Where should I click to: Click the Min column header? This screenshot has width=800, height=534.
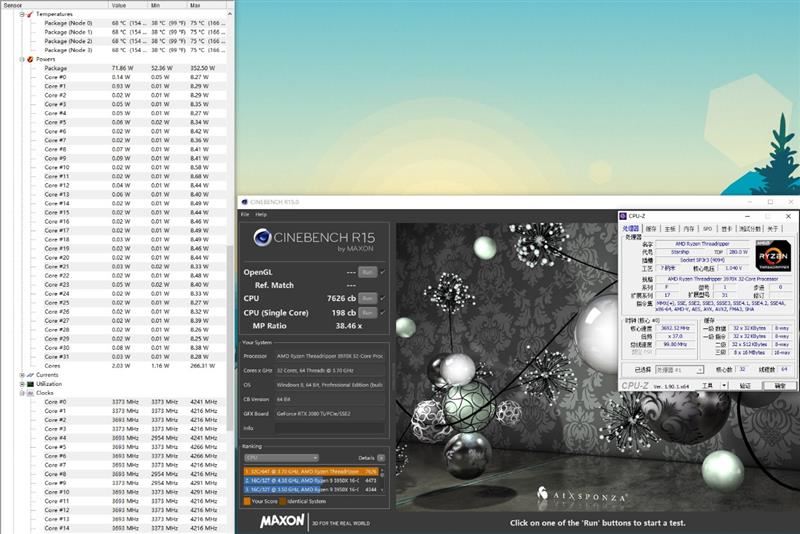pyautogui.click(x=167, y=5)
